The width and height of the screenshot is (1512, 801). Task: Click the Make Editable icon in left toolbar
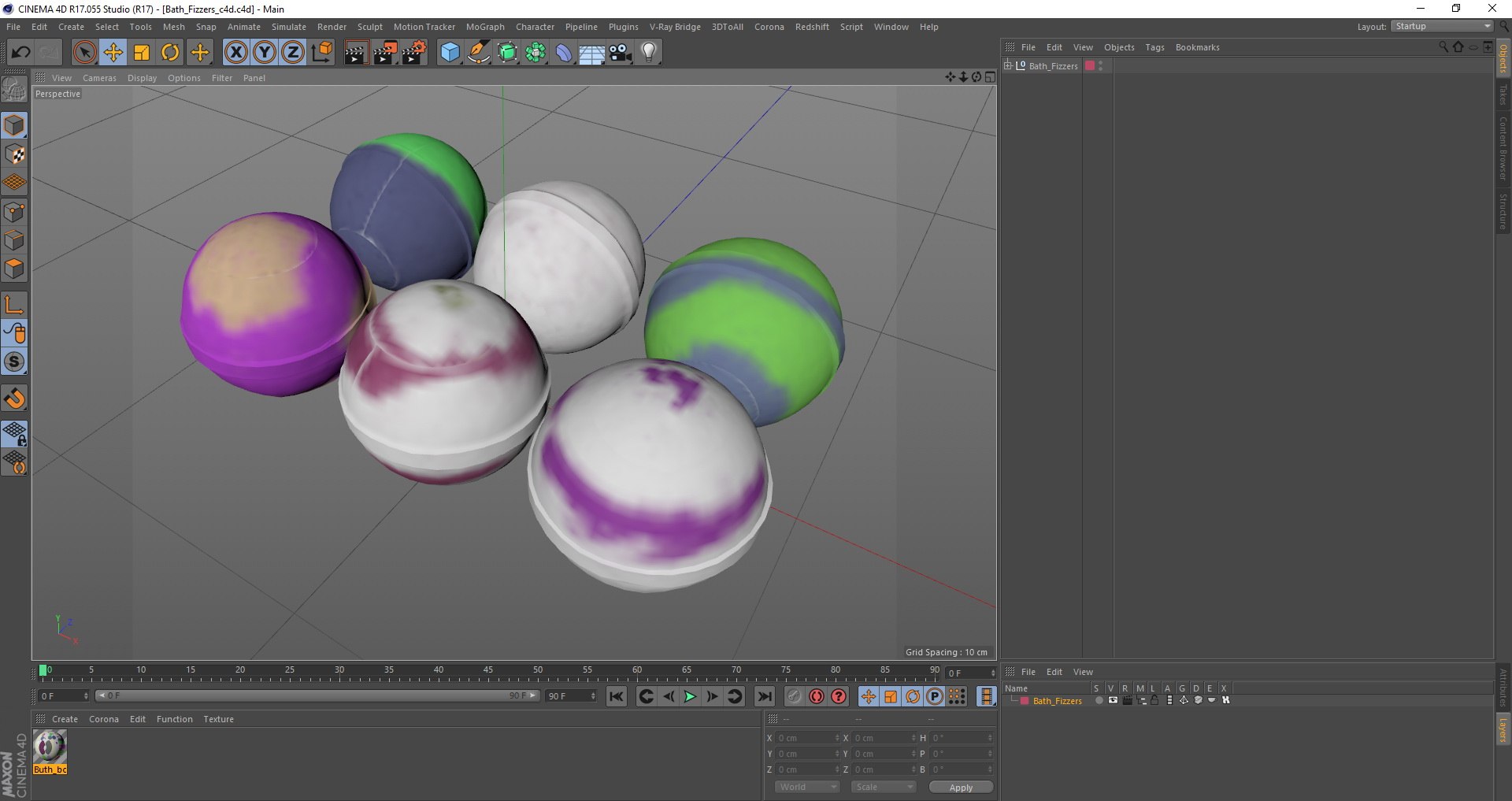(x=14, y=90)
